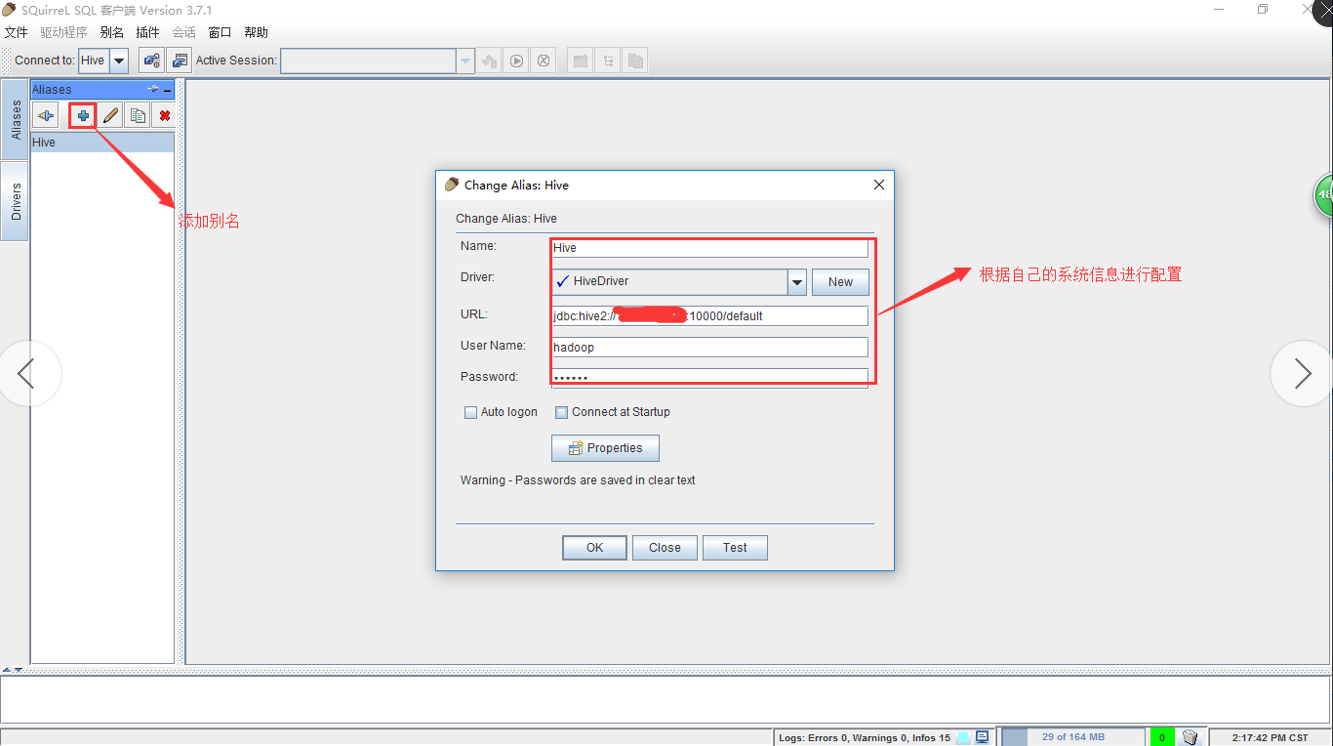Click the 2:17:42 PM CST clock
The width and height of the screenshot is (1333, 746).
[x=1270, y=738]
